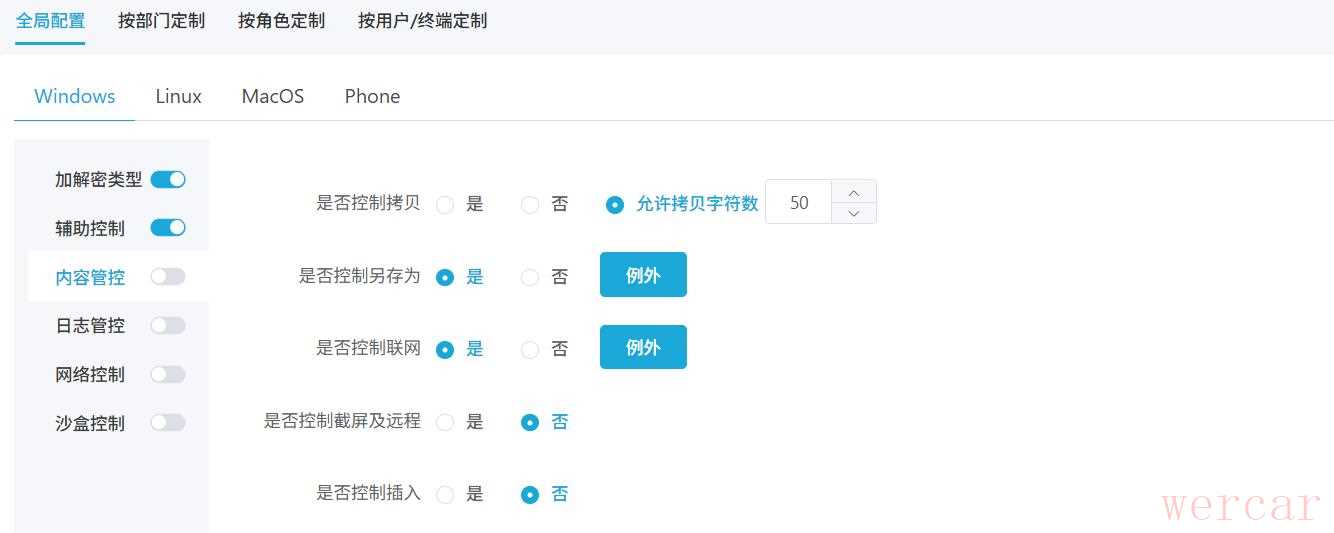Switch to 按角色定制 configuration
The width and height of the screenshot is (1334, 533).
(281, 21)
